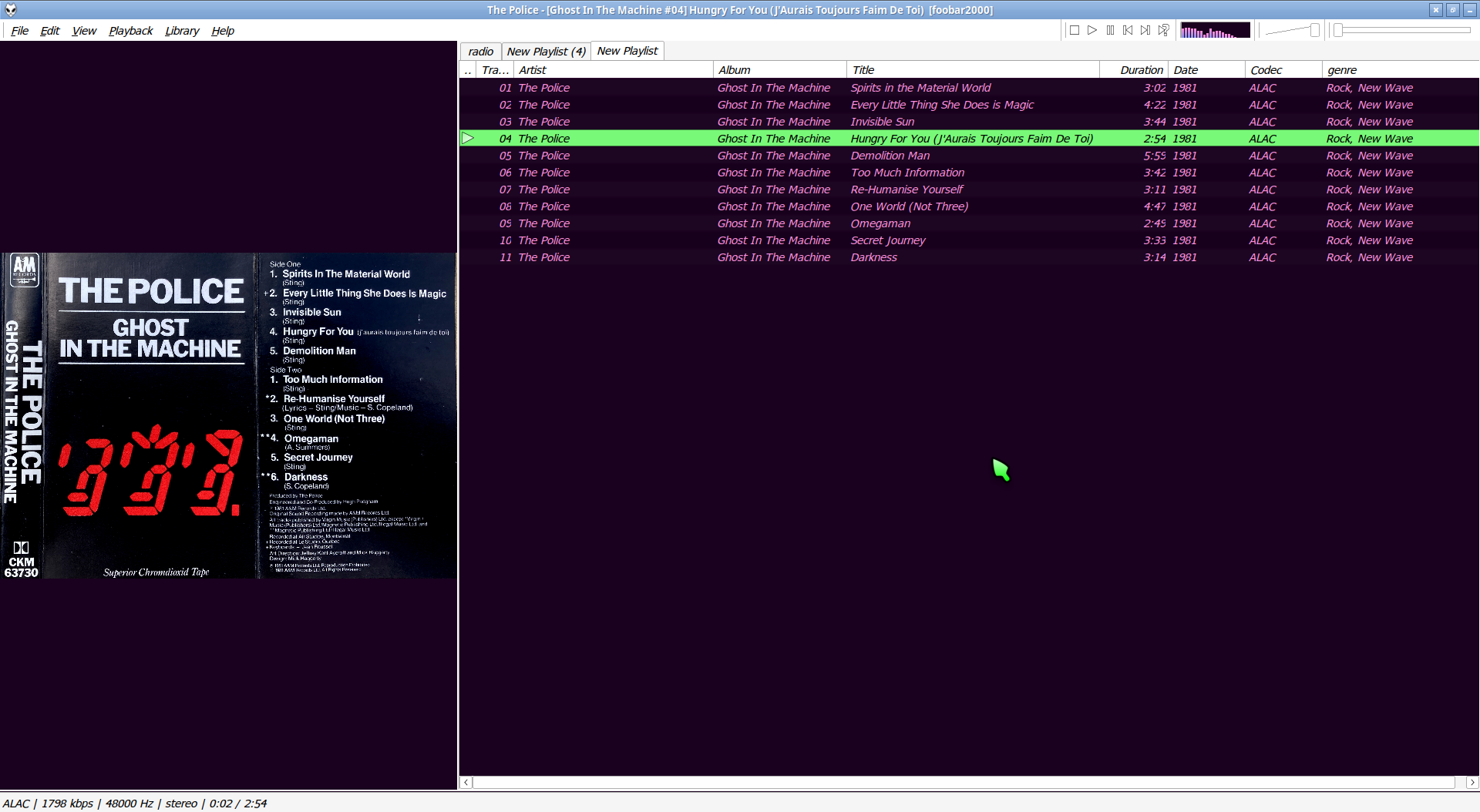Sort by the Title column header

pyautogui.click(x=973, y=70)
